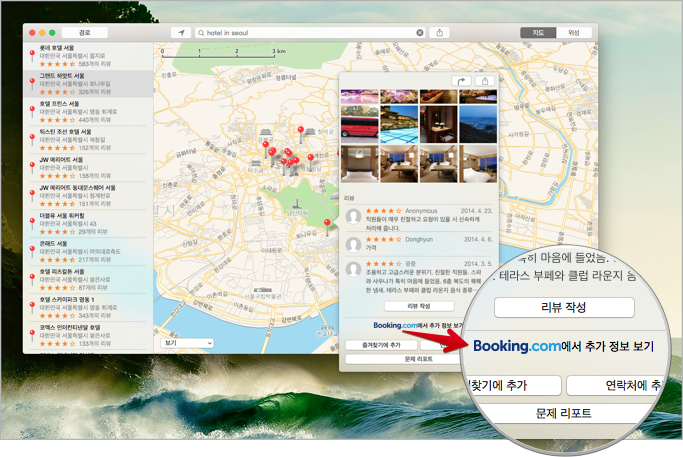Viewport: 683px width, 457px height.
Task: Select the '호텔 프린스 서울' list row
Action: [88, 112]
